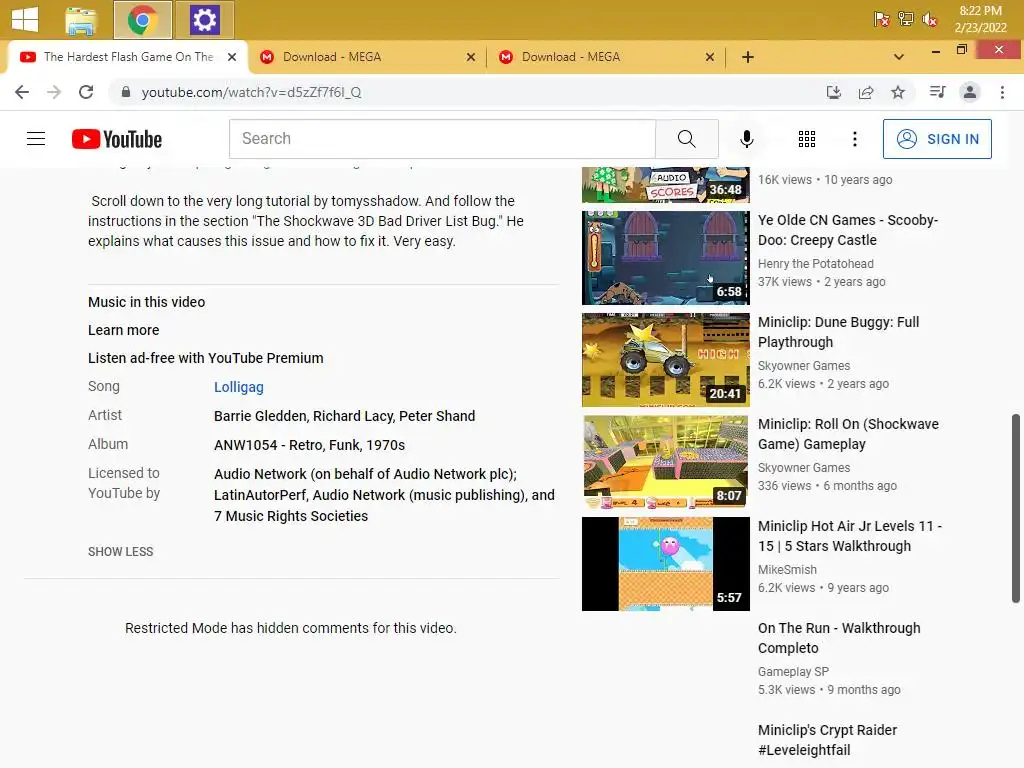This screenshot has height=768, width=1024.
Task: Close The Hardest Flash Game tab
Action: coord(232,57)
